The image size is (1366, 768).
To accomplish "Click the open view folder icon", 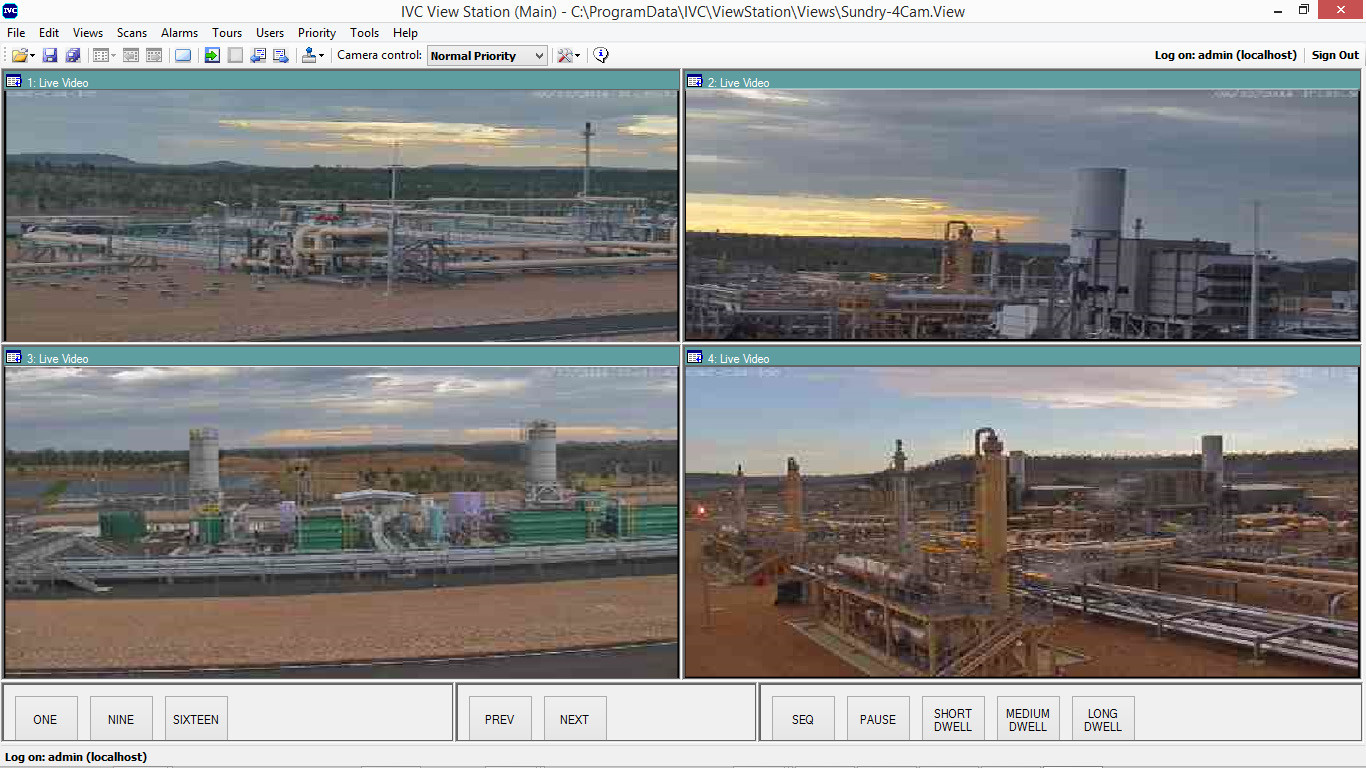I will pyautogui.click(x=19, y=56).
